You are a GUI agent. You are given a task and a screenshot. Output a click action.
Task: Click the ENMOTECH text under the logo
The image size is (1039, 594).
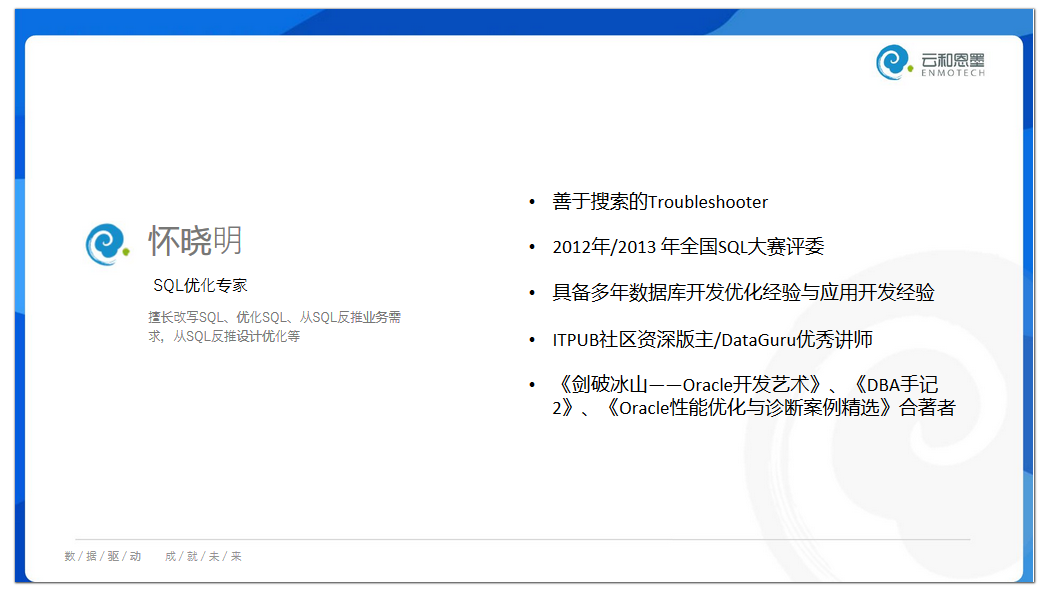click(953, 73)
